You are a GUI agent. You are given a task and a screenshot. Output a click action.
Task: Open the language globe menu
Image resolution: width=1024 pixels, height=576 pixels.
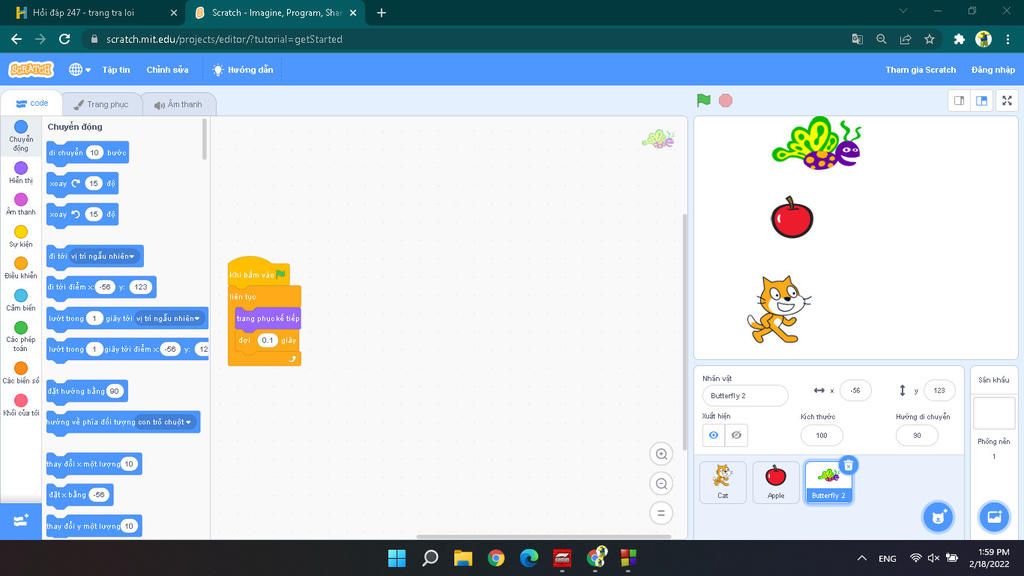pos(80,69)
